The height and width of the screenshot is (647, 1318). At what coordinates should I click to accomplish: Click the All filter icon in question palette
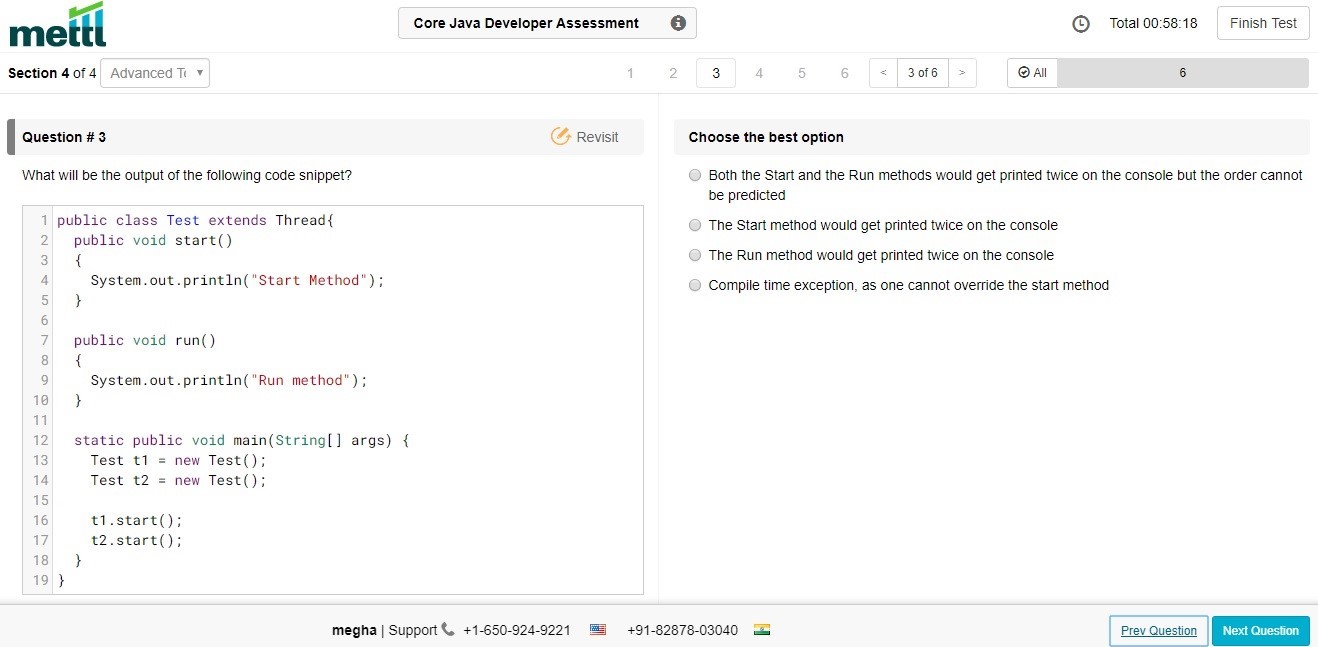tap(1023, 72)
